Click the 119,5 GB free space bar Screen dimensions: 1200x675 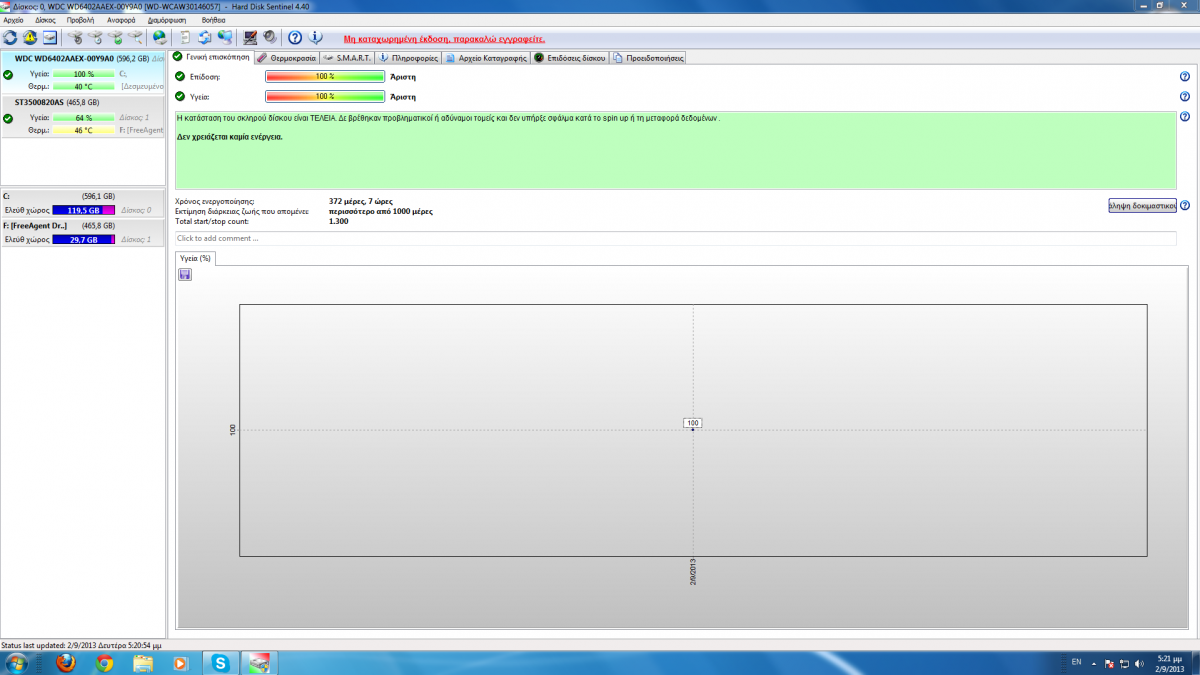click(x=84, y=210)
